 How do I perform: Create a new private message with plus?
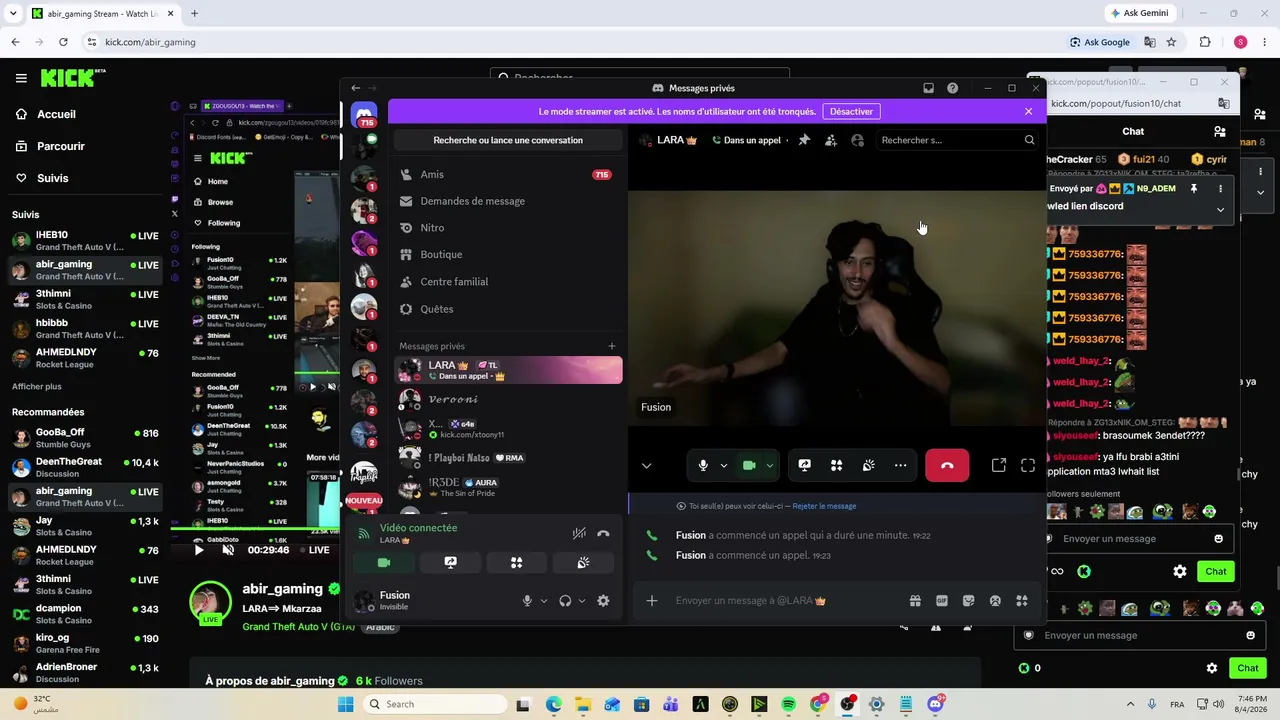612,346
